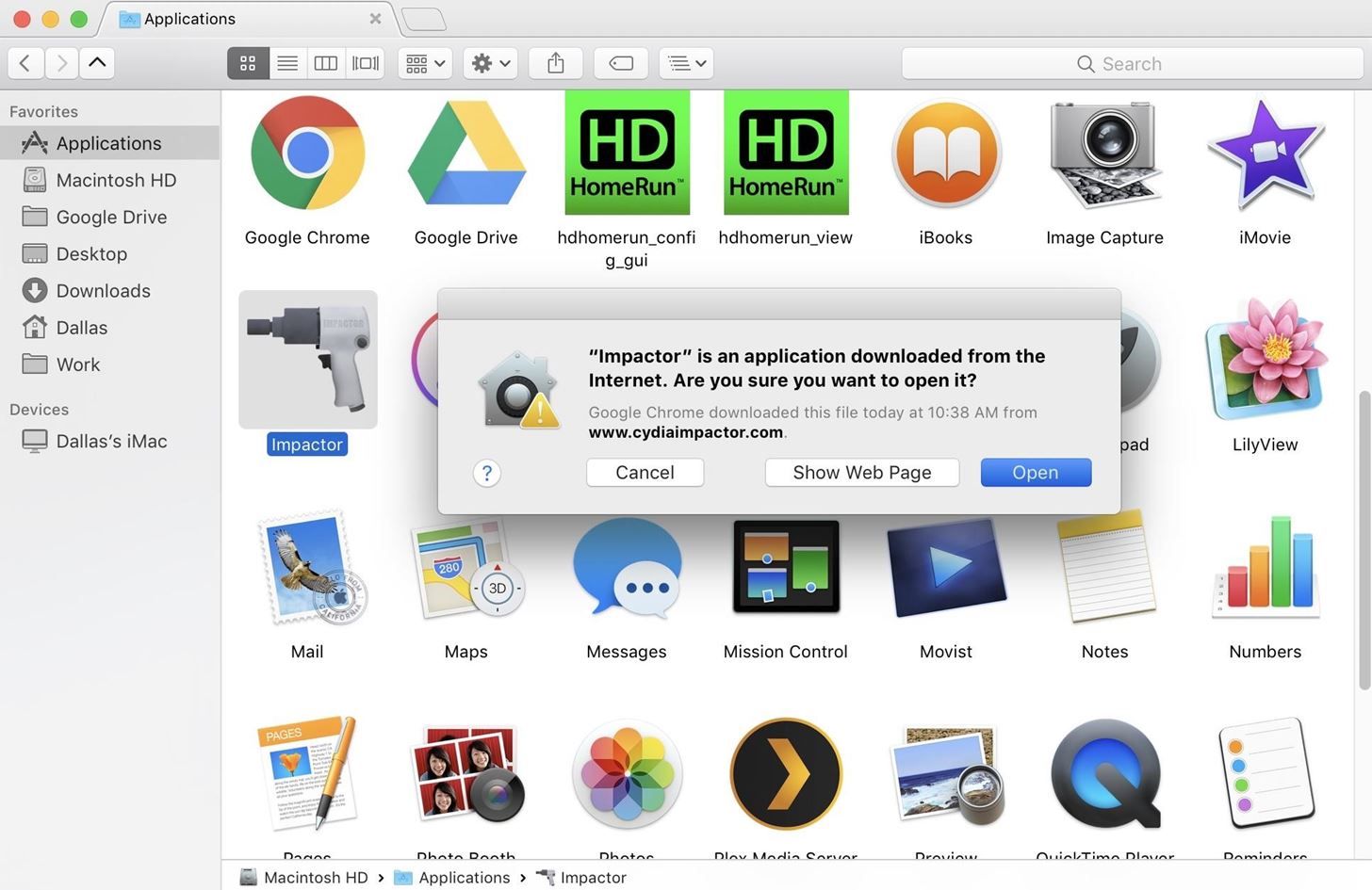Select the Messages speech bubble icon
1372x890 pixels.
[x=627, y=567]
